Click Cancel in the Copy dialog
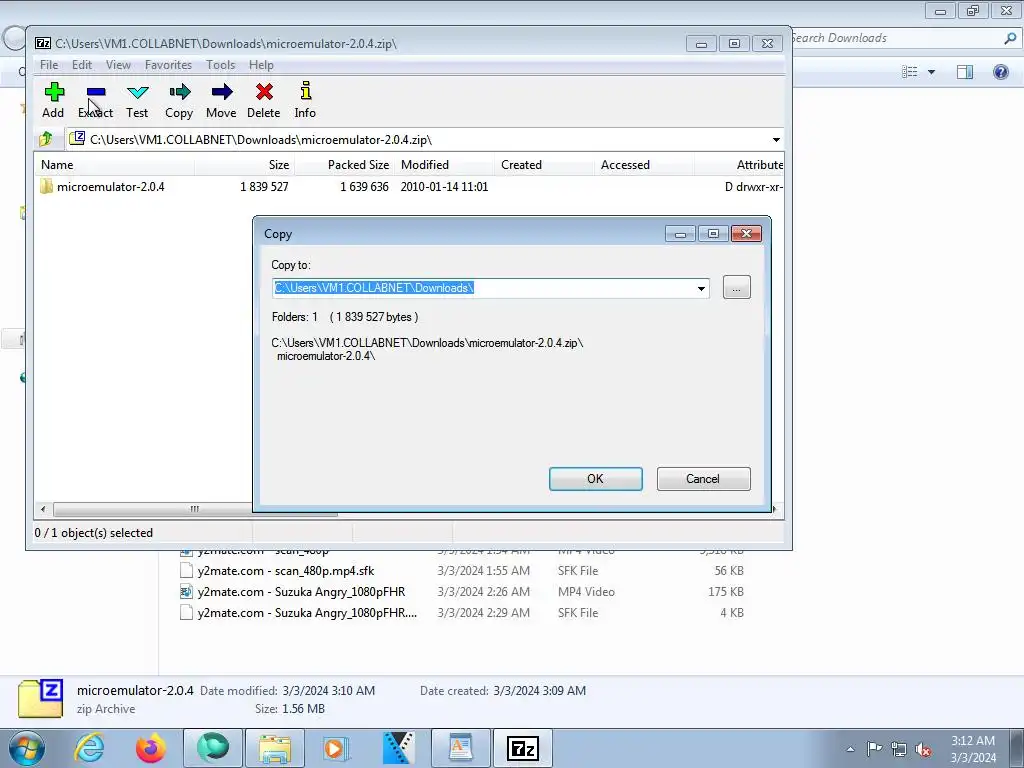The height and width of the screenshot is (768, 1024). click(x=703, y=479)
